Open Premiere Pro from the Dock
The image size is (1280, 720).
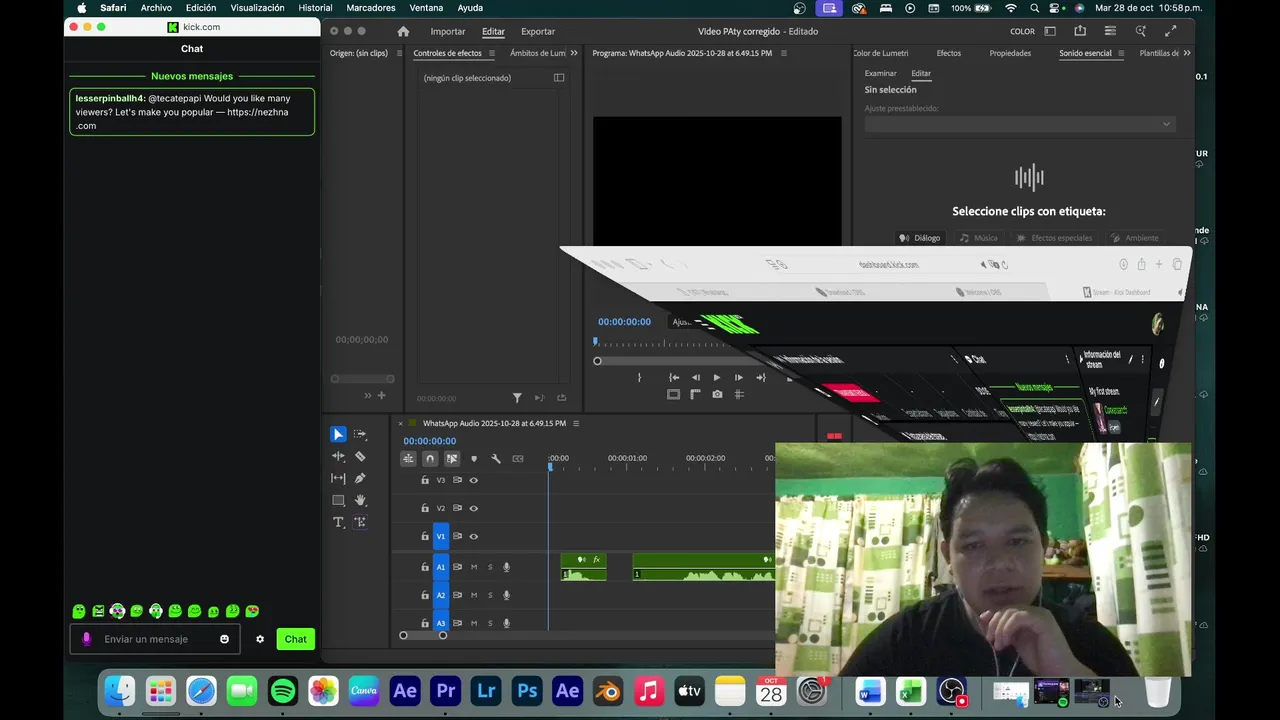point(445,690)
